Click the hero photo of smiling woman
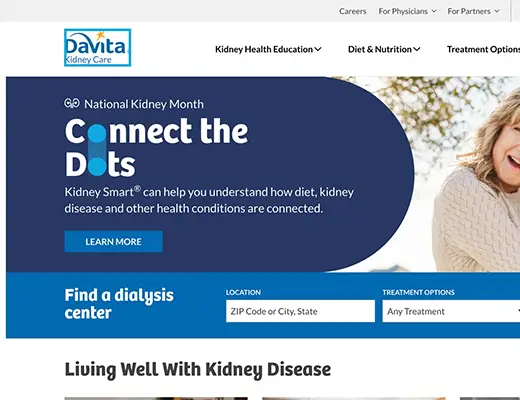 pos(467,173)
